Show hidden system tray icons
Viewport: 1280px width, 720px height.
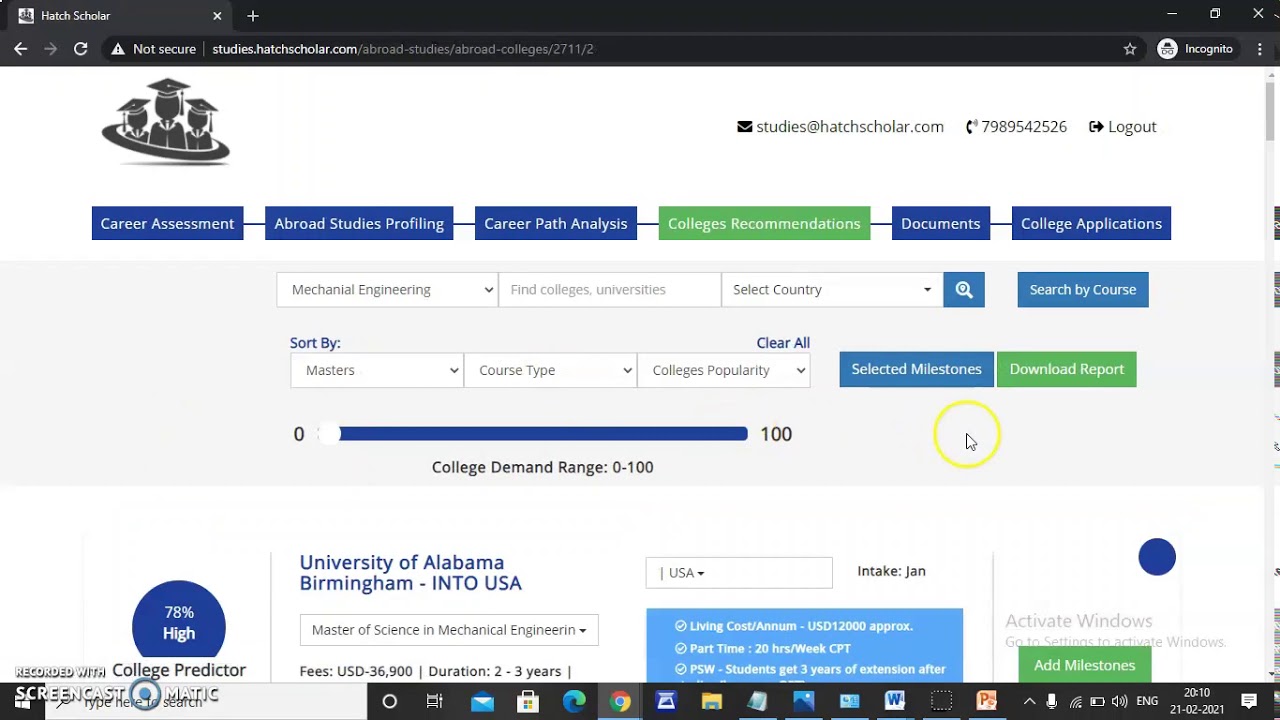(1029, 701)
